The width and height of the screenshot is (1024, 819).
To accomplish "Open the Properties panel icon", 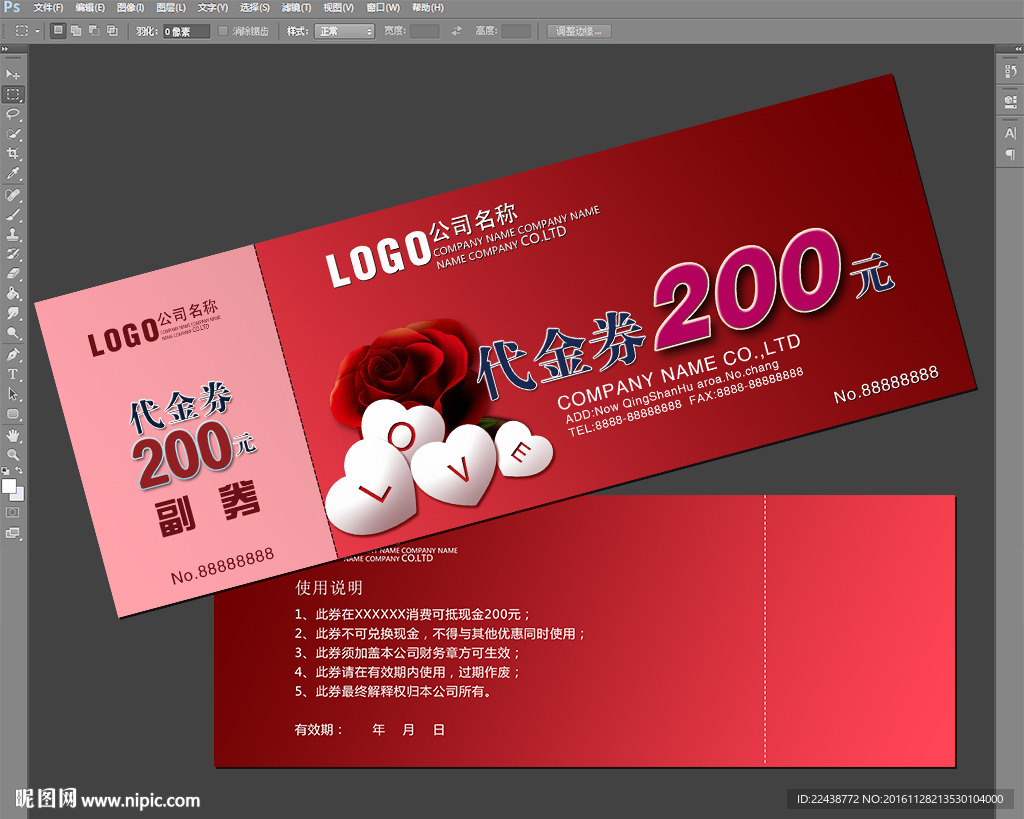I will pos(1010,101).
